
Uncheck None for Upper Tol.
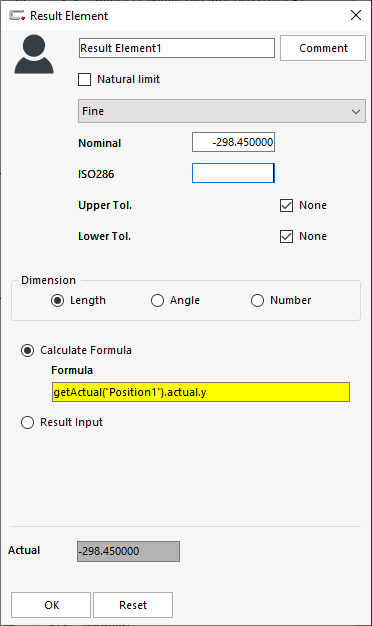pos(287,205)
